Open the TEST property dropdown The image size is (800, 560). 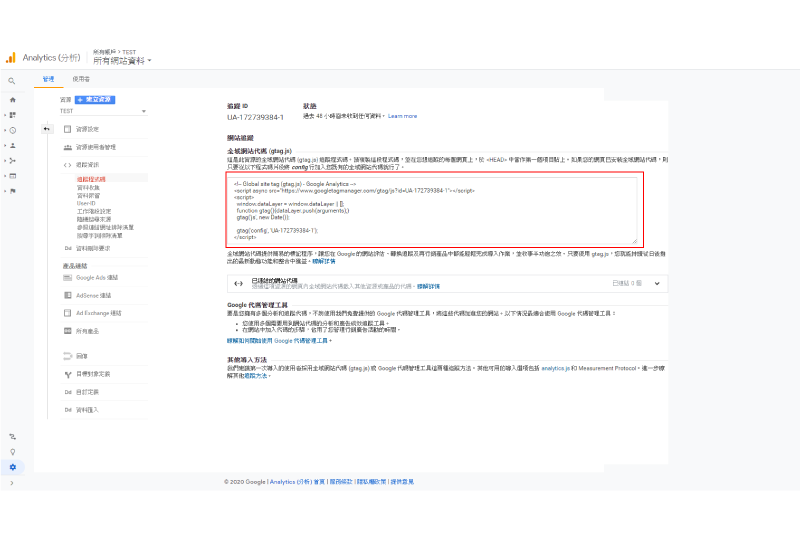(104, 111)
